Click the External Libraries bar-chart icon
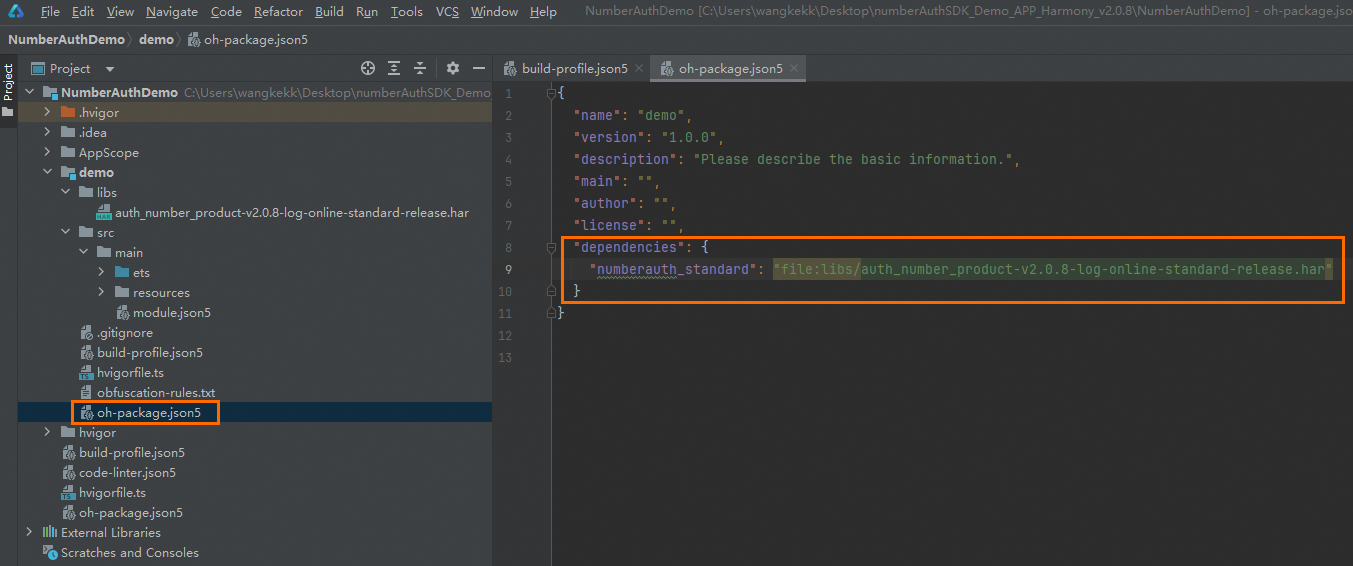The image size is (1353, 566). click(50, 532)
